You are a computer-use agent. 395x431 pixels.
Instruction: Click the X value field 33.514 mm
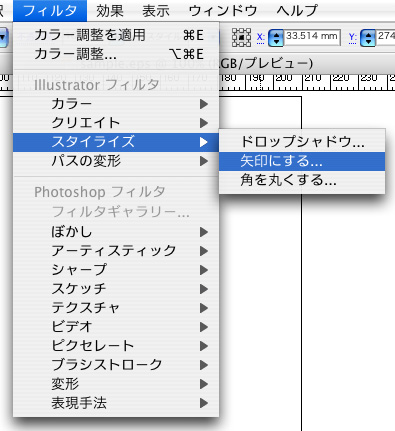(312, 36)
